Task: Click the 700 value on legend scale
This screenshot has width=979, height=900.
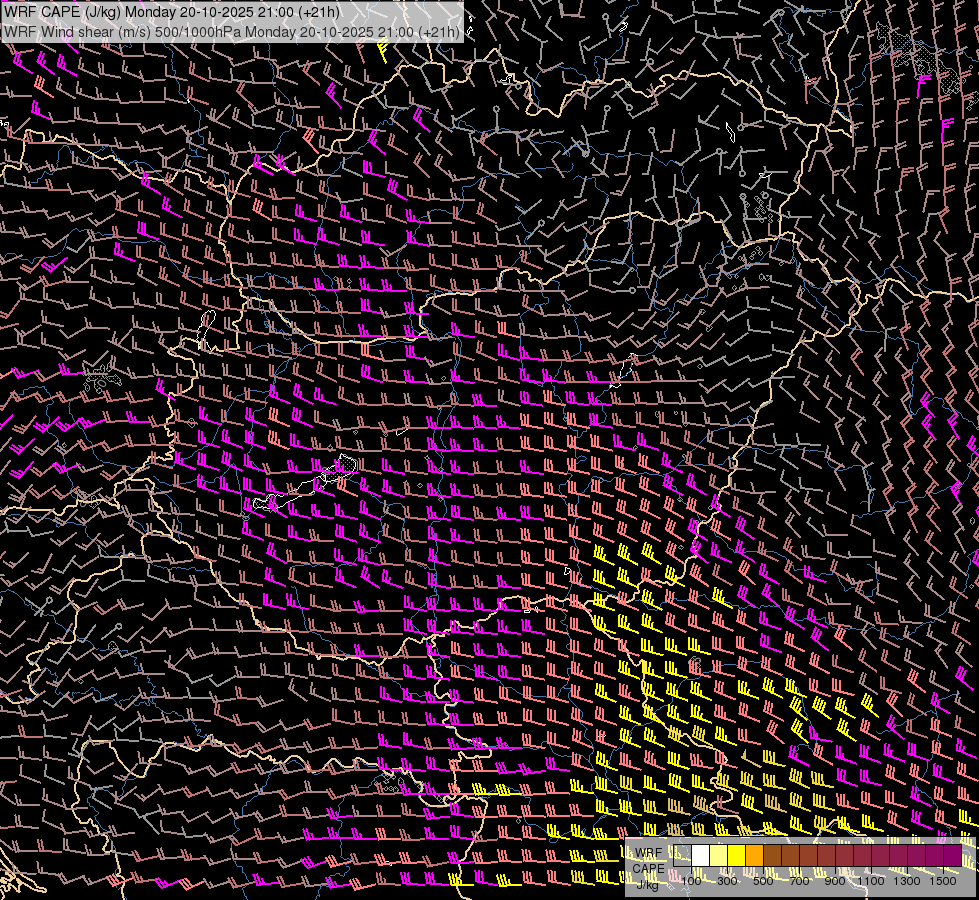Action: tap(799, 881)
